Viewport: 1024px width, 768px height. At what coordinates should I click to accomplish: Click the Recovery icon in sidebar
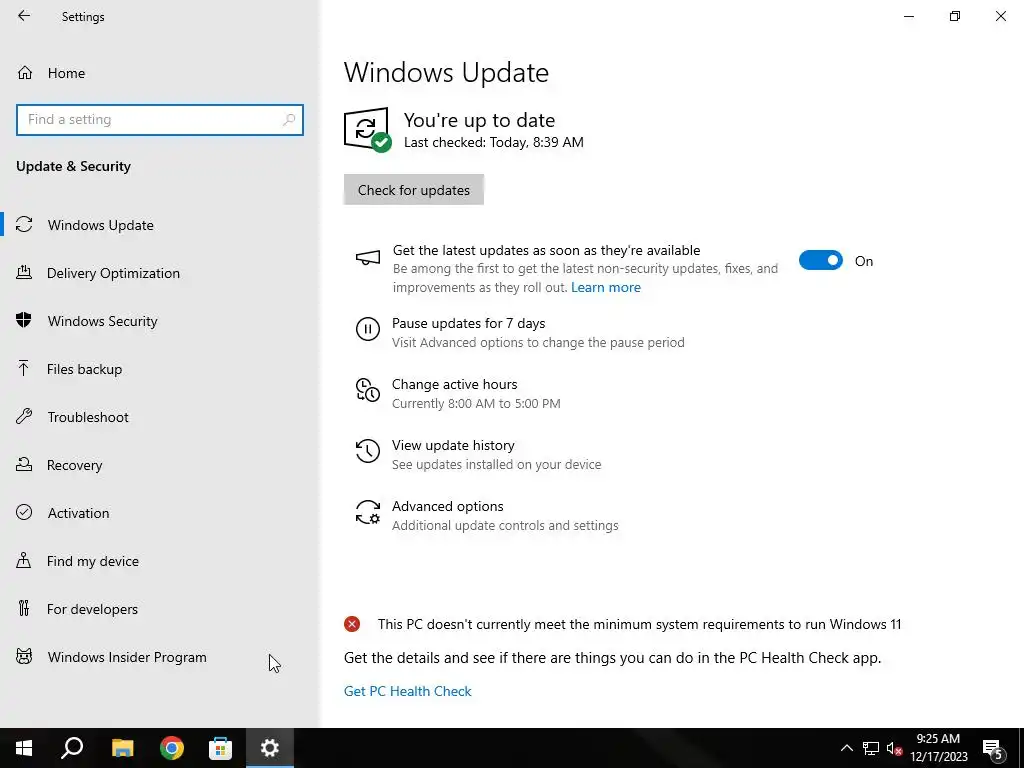(24, 464)
